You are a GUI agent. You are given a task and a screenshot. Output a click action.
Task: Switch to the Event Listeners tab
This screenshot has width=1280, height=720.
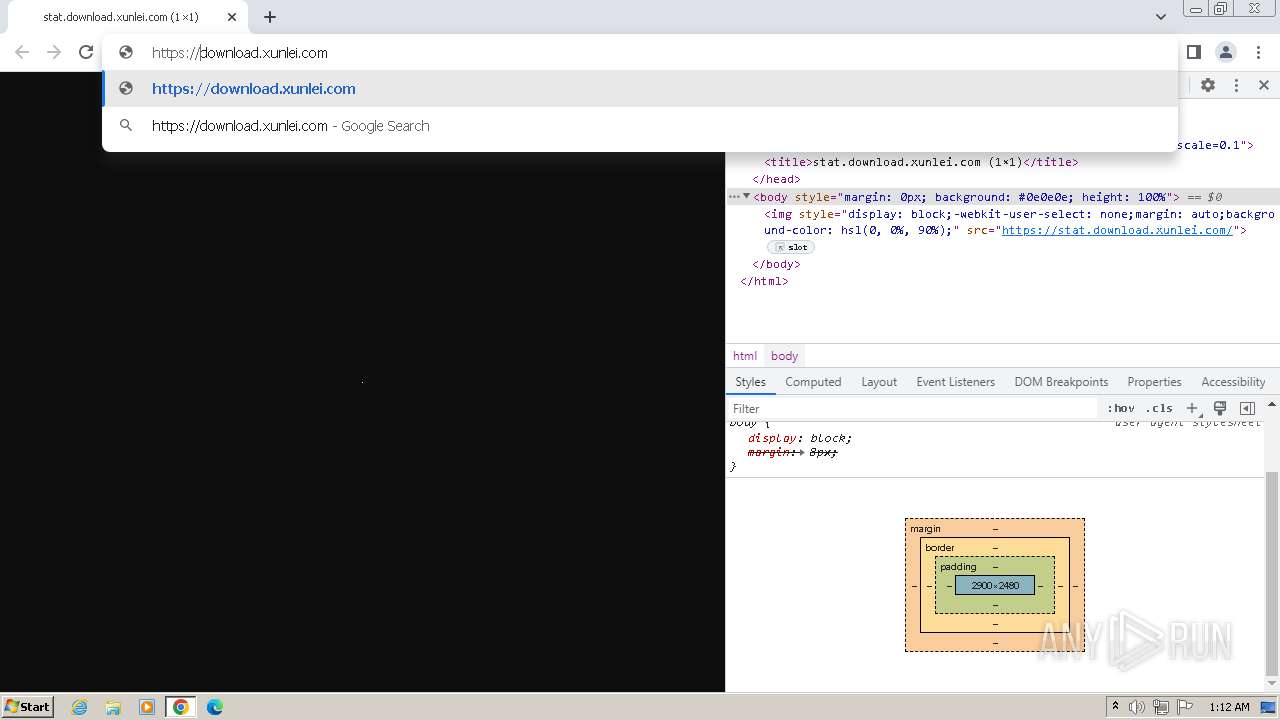pos(955,382)
